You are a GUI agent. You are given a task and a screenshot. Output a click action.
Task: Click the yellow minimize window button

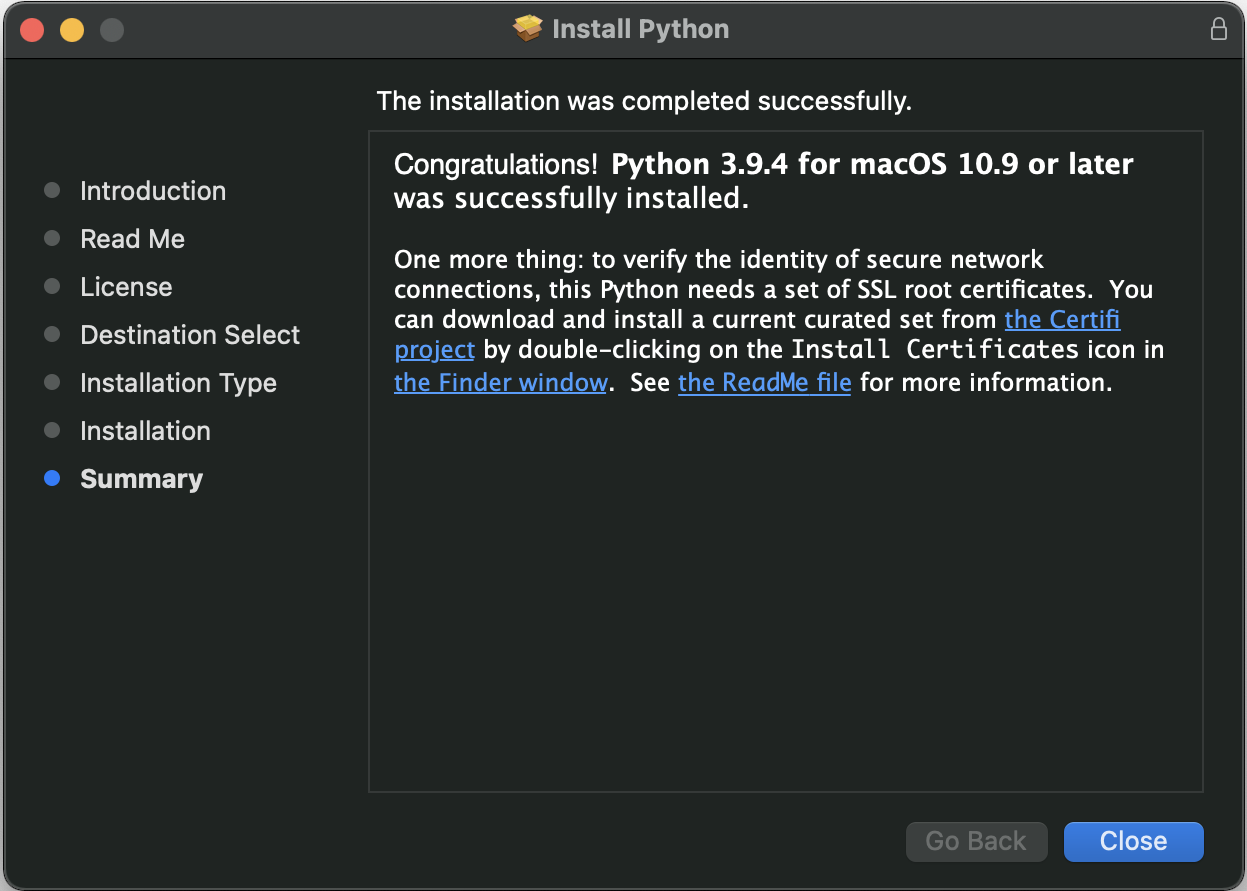coord(72,29)
